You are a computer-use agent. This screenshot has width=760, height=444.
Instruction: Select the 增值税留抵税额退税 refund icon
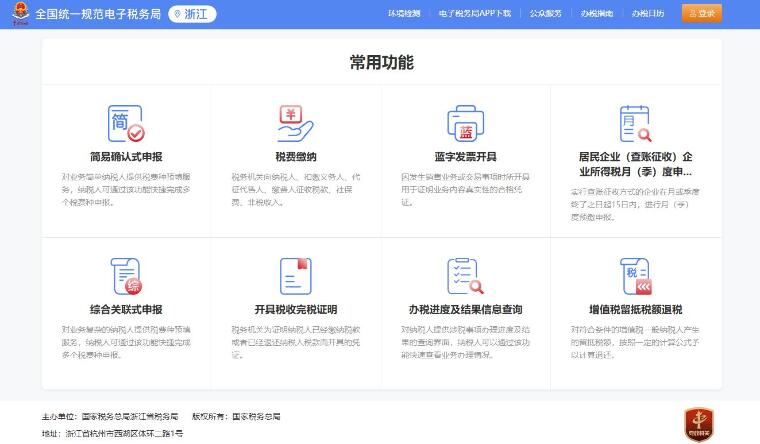point(635,275)
